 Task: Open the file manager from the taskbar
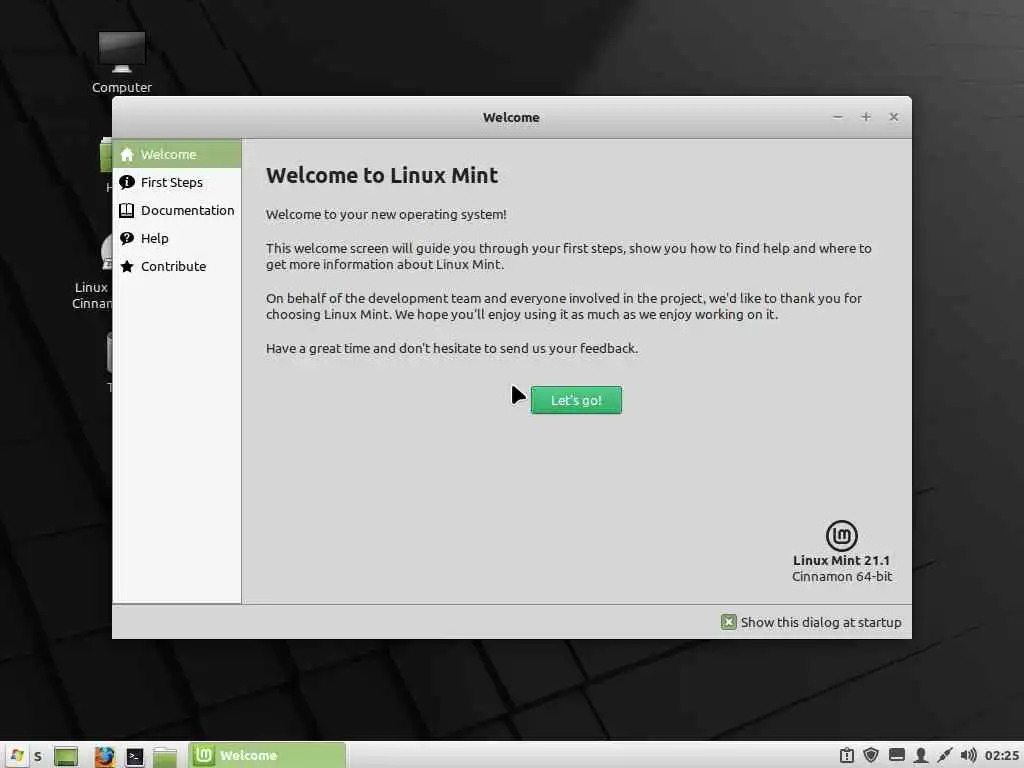coord(165,756)
